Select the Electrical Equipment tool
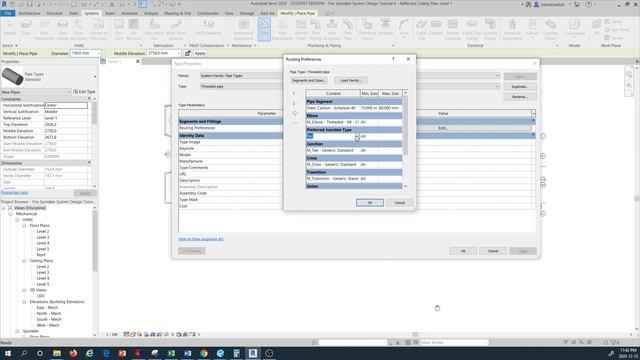 point(512,28)
